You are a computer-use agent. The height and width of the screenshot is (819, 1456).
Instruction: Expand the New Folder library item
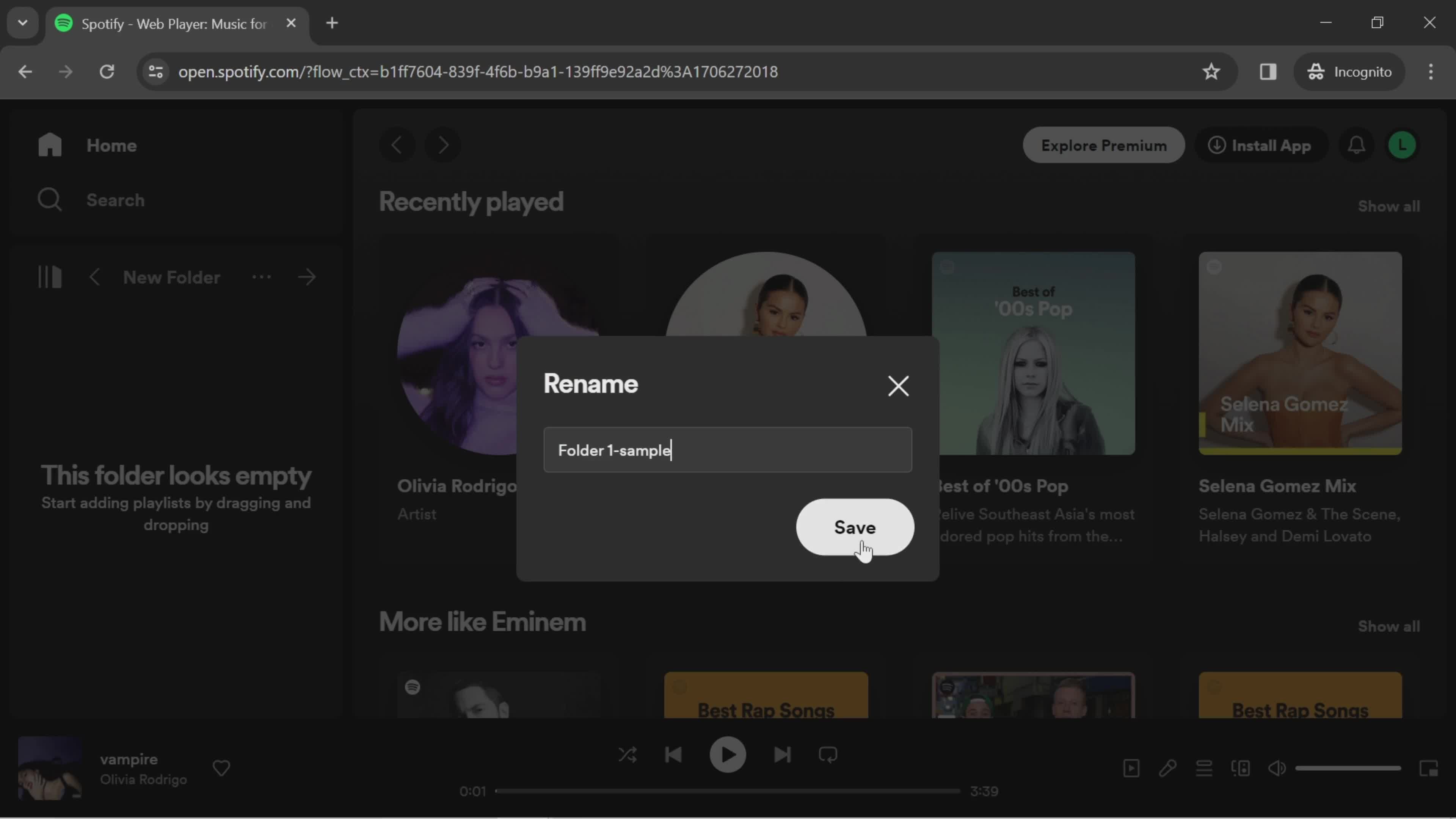[307, 278]
